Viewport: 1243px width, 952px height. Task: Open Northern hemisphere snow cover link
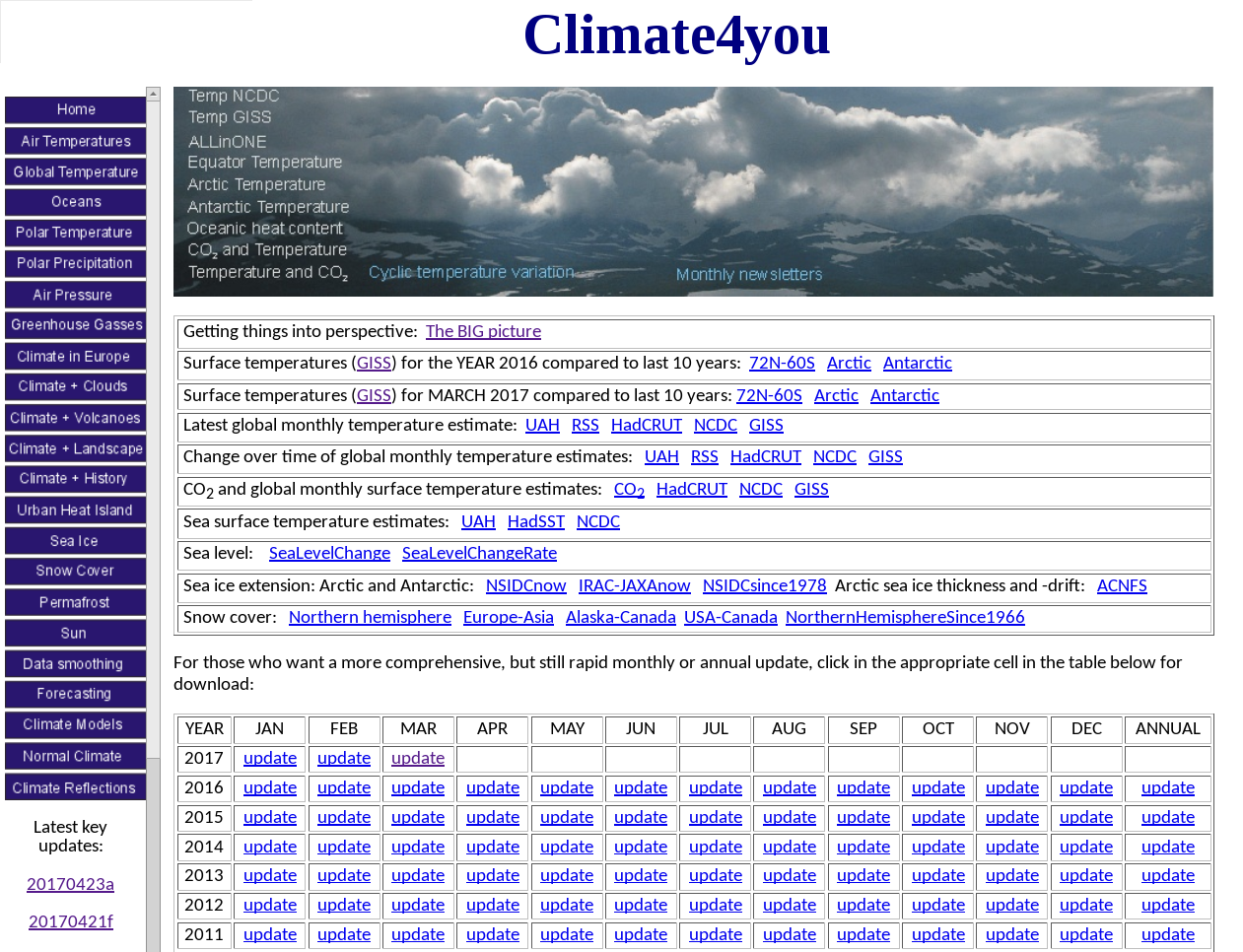click(370, 617)
